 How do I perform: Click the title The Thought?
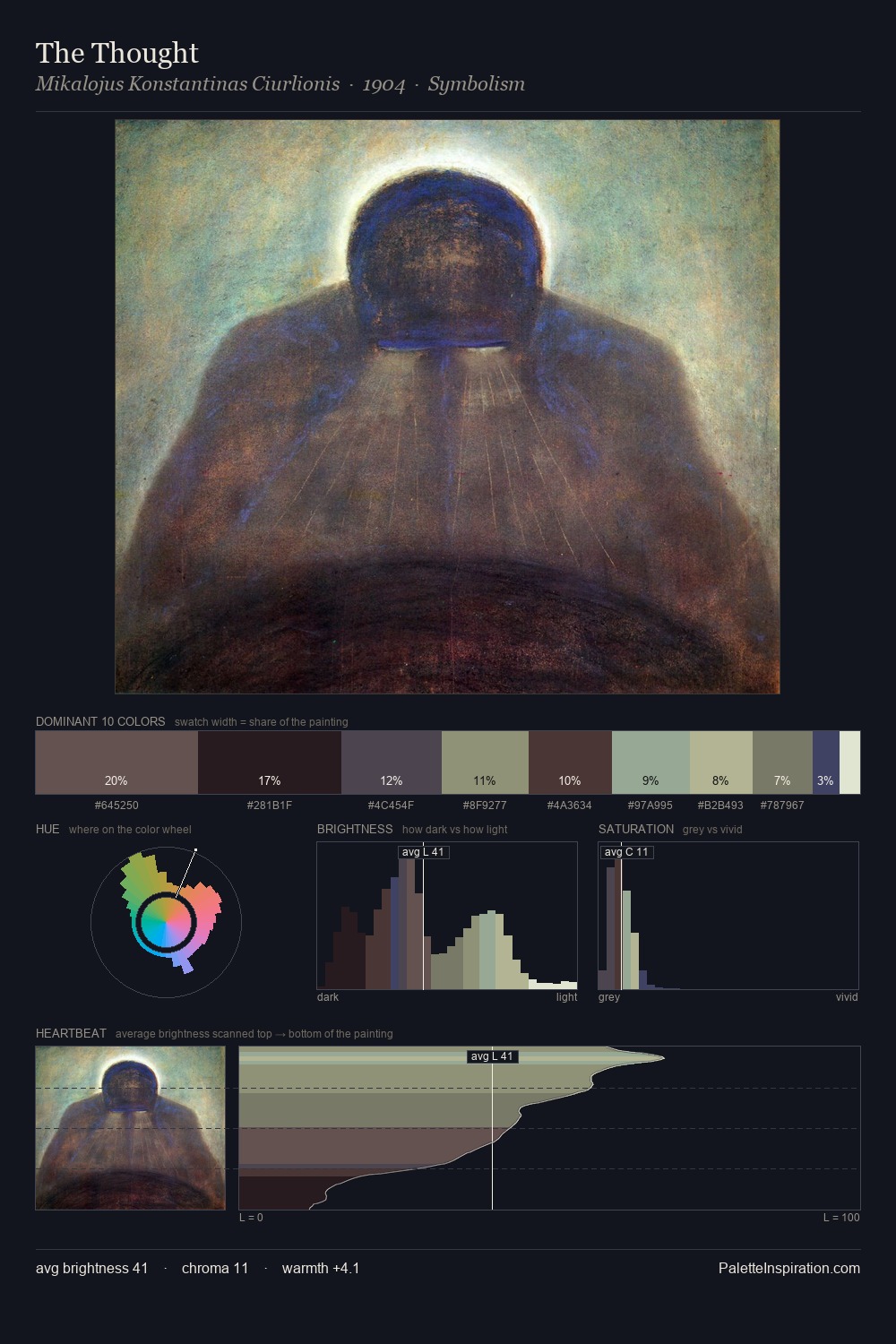coord(117,53)
